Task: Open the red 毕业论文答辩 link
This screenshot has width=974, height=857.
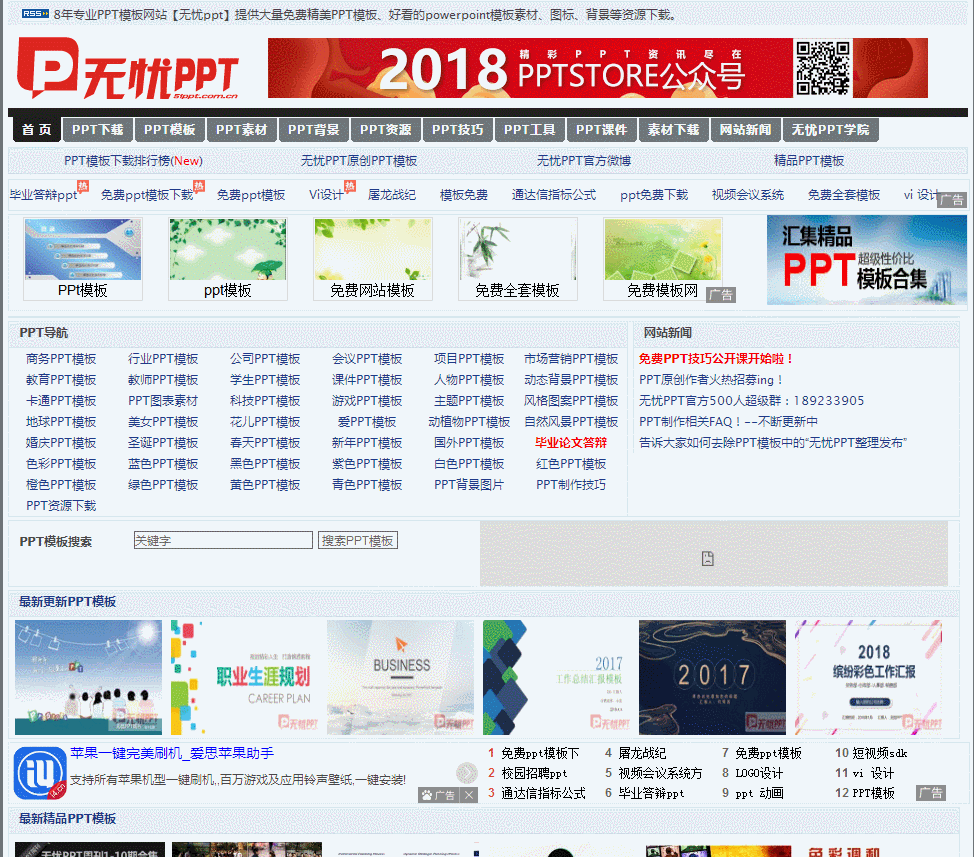Action: pos(570,443)
